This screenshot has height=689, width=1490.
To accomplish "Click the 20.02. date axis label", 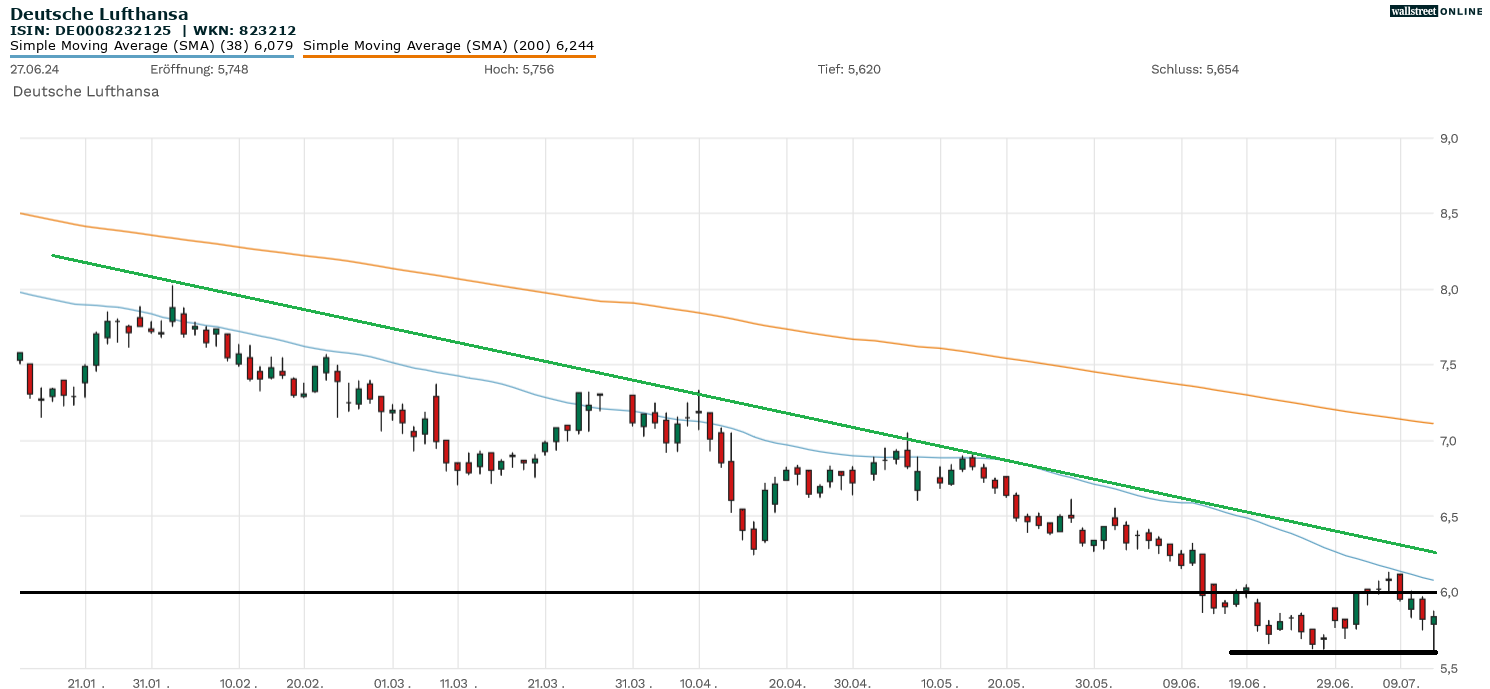I will [x=304, y=683].
